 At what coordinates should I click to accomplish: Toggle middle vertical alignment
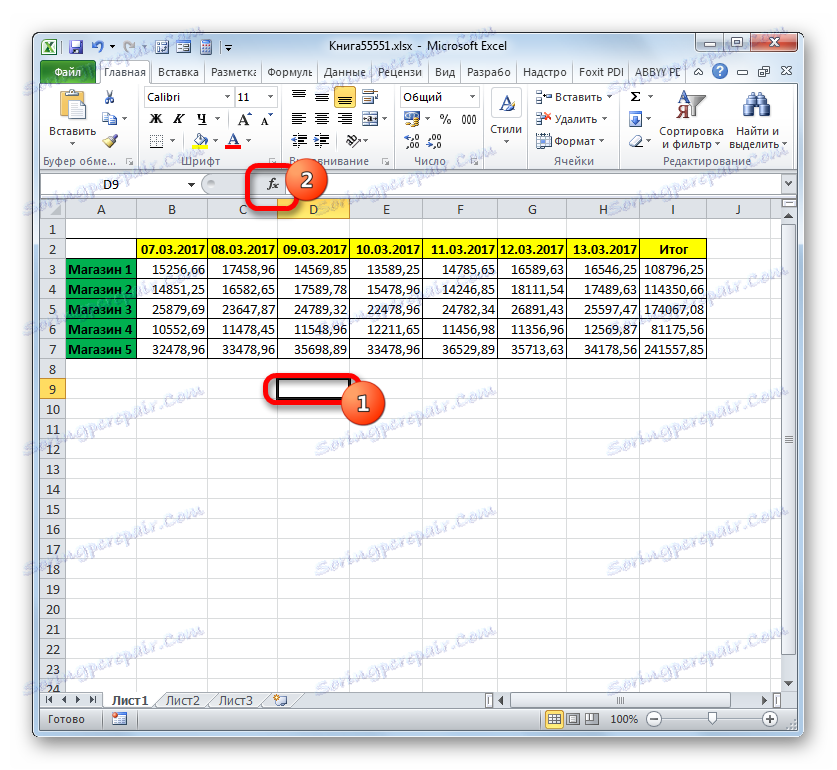(x=322, y=97)
